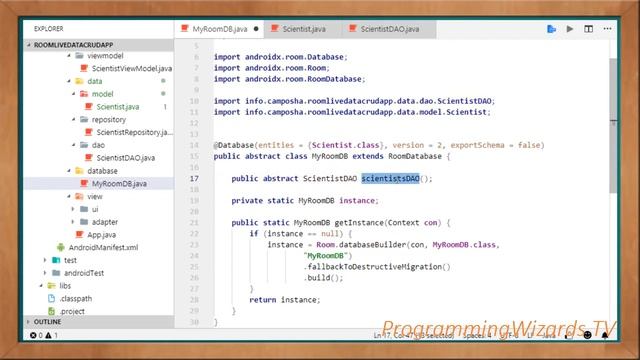Collapse the database folder arrow
Viewport: 640px width, 360px height.
point(69,171)
